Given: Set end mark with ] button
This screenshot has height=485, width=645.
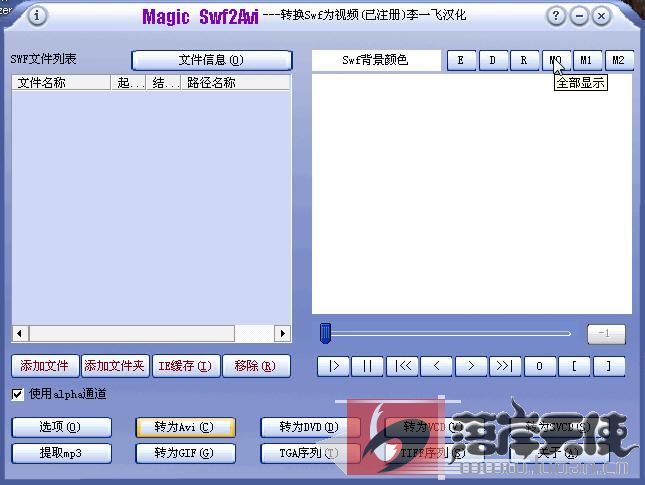Looking at the screenshot, I should (609, 366).
